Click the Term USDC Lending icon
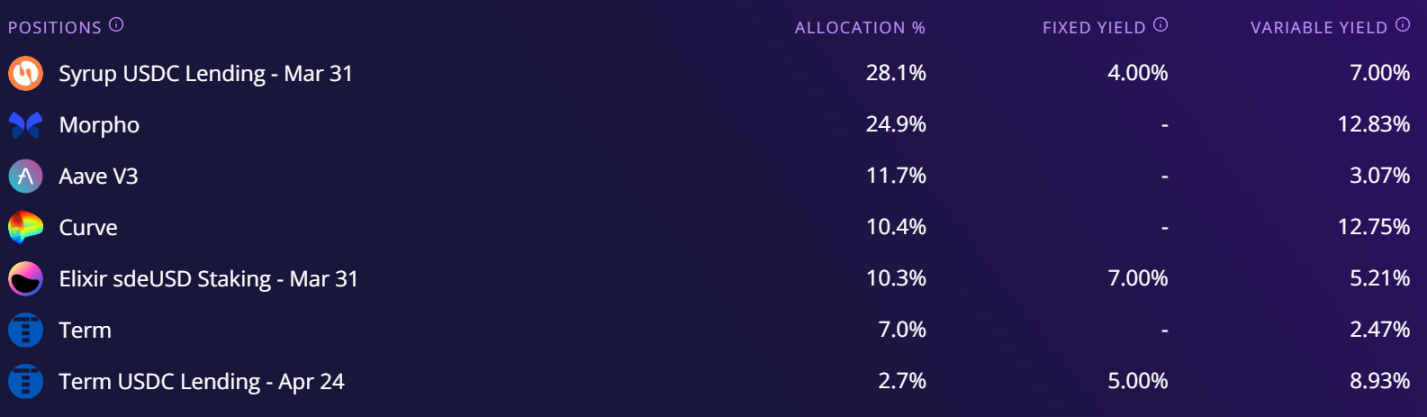 tap(25, 381)
